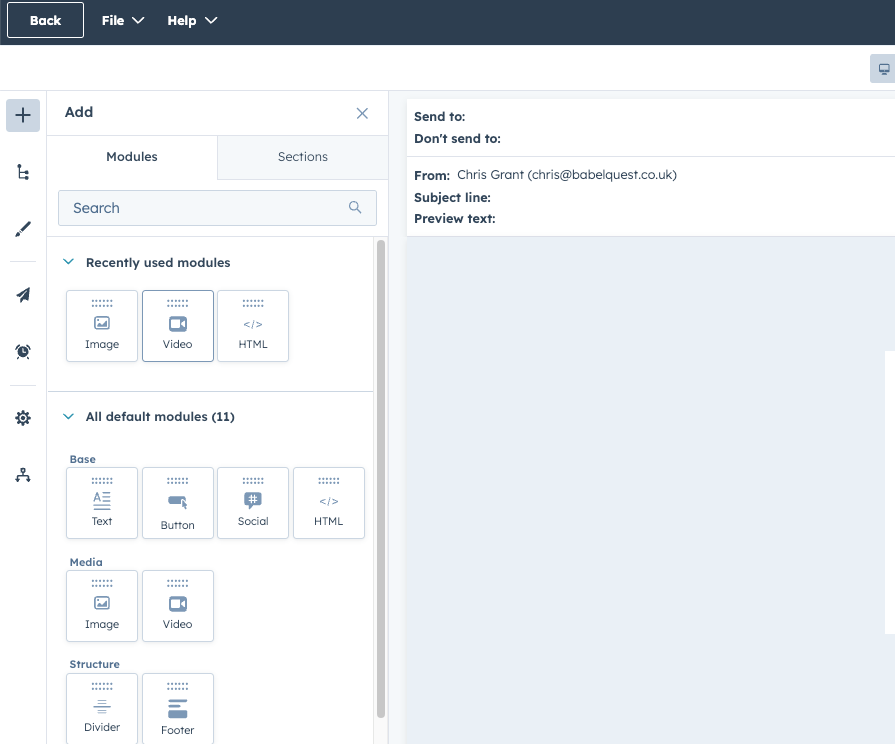Select the paintbrush design icon
This screenshot has height=744, width=895.
tap(23, 230)
